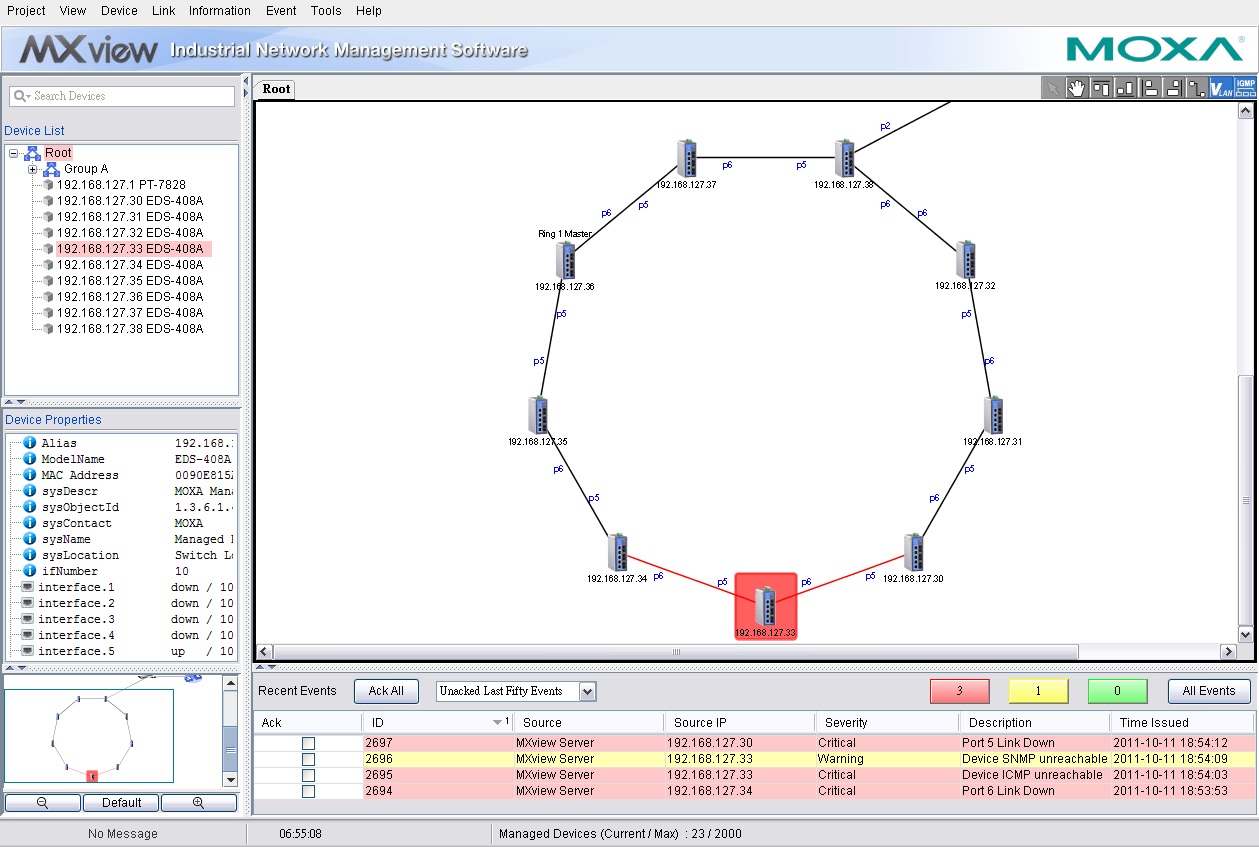The width and height of the screenshot is (1259, 847).
Task: Collapse the Recent Events panel splitter arrows
Action: [x=265, y=667]
